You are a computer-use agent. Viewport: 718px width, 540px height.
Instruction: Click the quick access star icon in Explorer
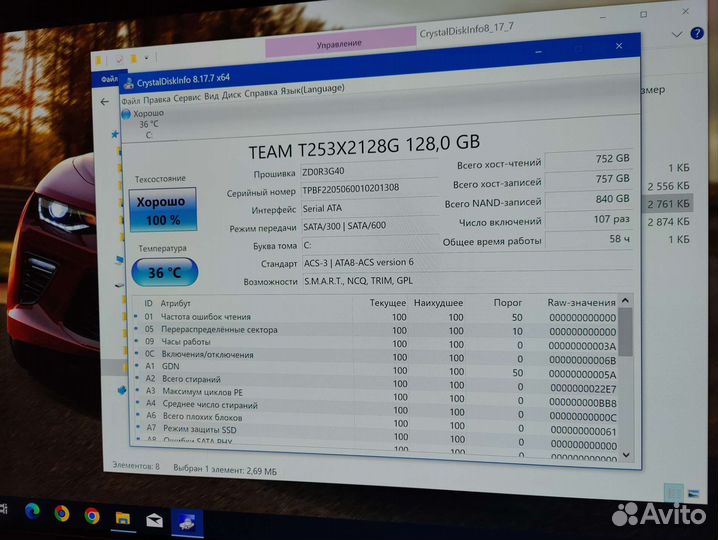click(x=114, y=134)
